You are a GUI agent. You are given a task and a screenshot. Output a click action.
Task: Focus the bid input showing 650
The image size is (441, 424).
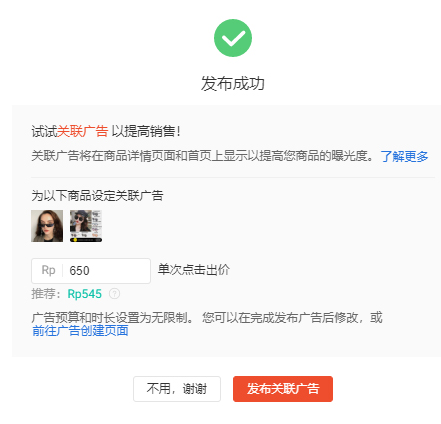click(107, 271)
